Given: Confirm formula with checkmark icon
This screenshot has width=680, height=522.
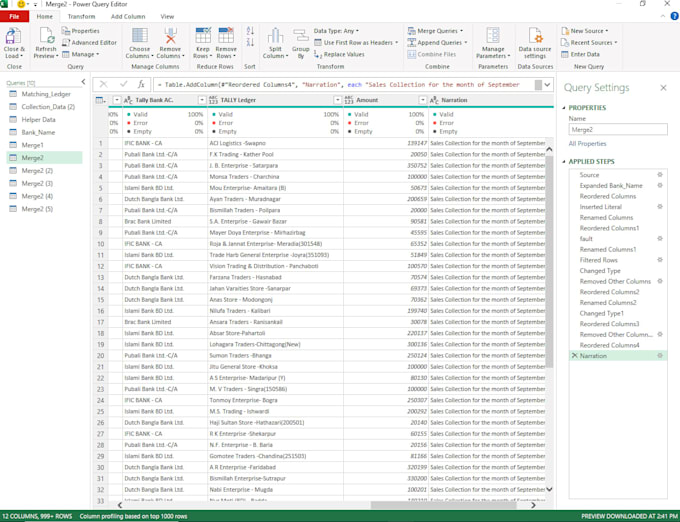Looking at the screenshot, I should 124,85.
